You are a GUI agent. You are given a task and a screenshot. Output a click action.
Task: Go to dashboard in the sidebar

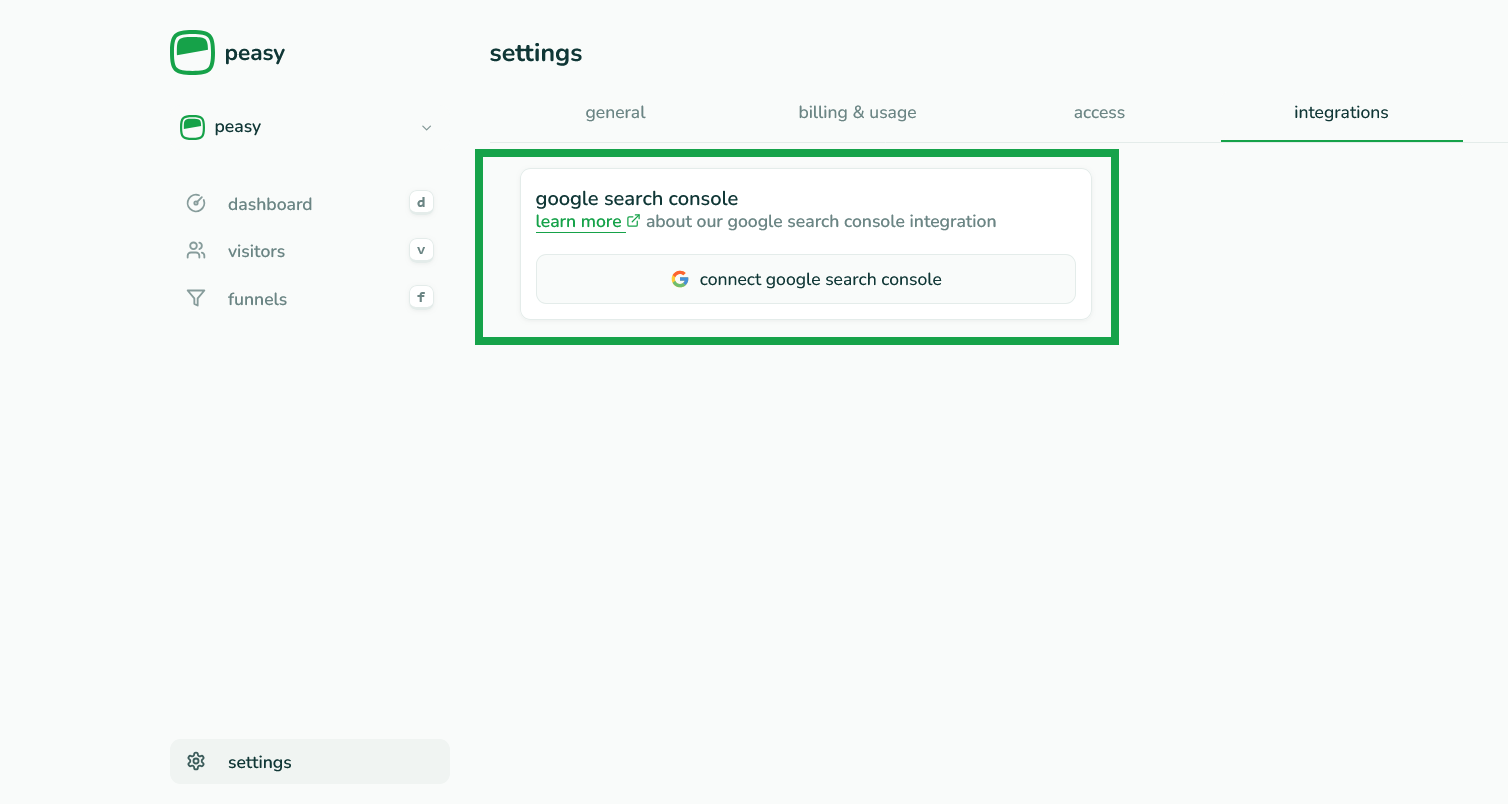pos(270,204)
